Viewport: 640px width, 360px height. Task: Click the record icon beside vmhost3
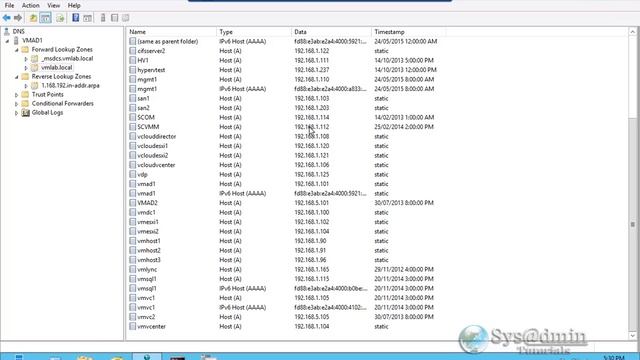(133, 260)
